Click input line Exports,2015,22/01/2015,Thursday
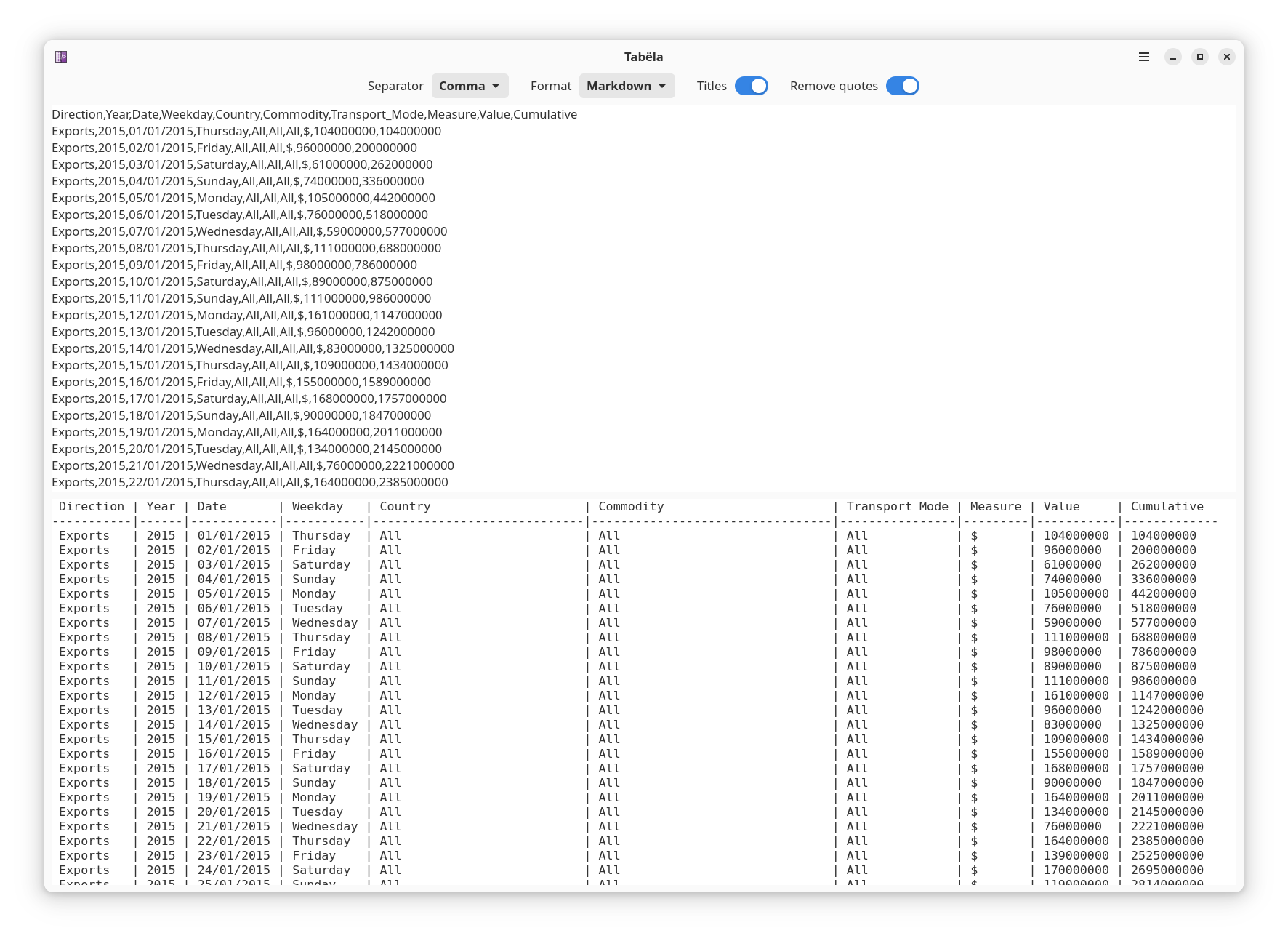The image size is (1288, 941). [x=250, y=482]
